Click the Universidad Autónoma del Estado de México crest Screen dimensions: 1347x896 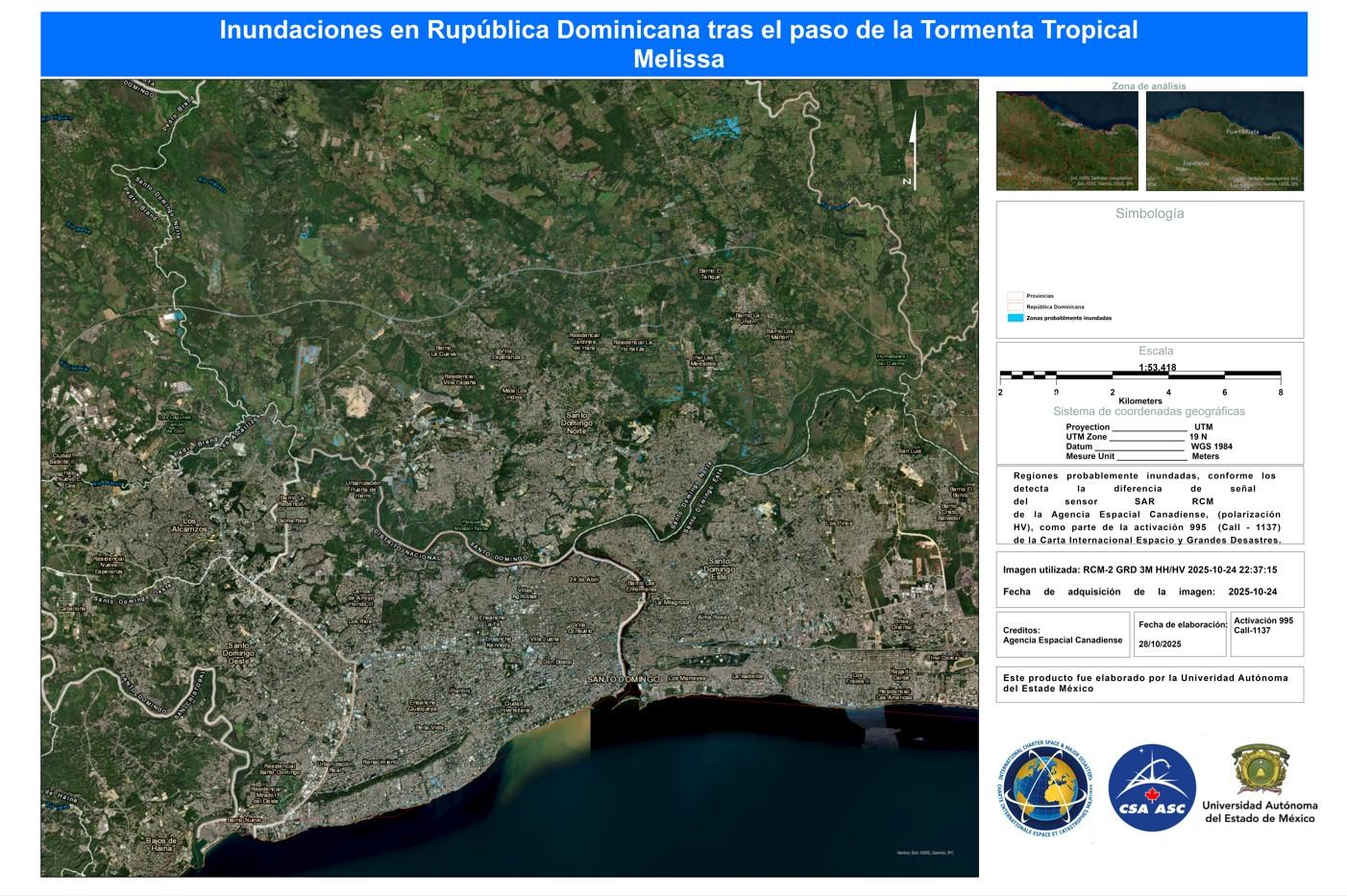coord(1259,770)
